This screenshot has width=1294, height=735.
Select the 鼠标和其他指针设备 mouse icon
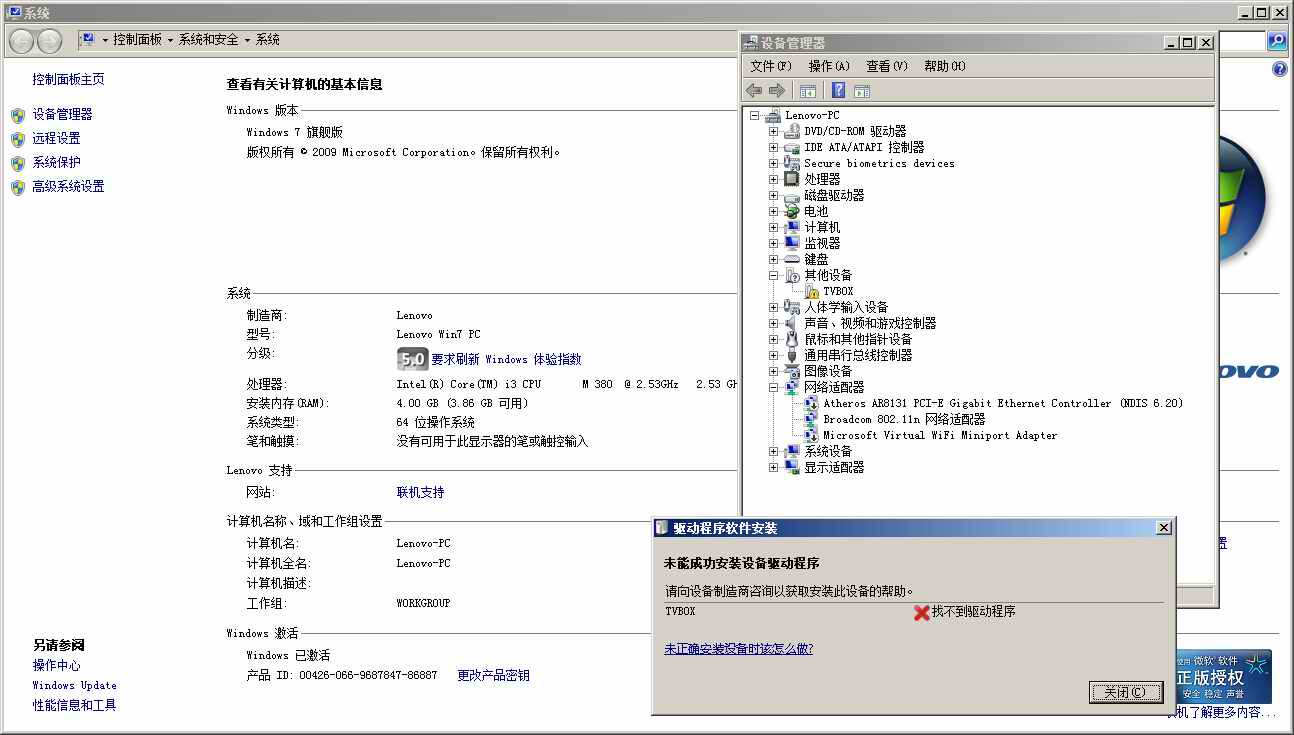point(792,339)
